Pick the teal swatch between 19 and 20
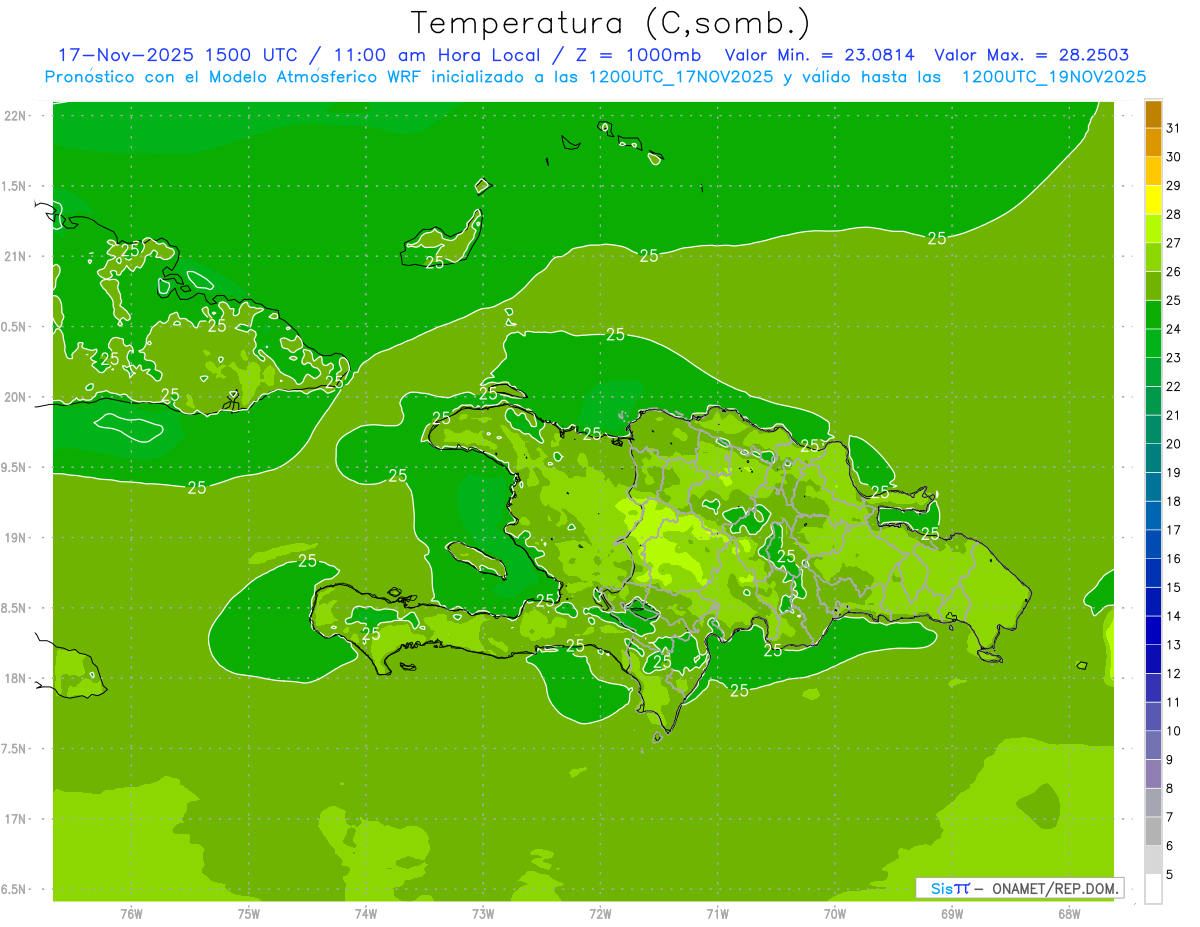The height and width of the screenshot is (927, 1200). click(x=1153, y=458)
